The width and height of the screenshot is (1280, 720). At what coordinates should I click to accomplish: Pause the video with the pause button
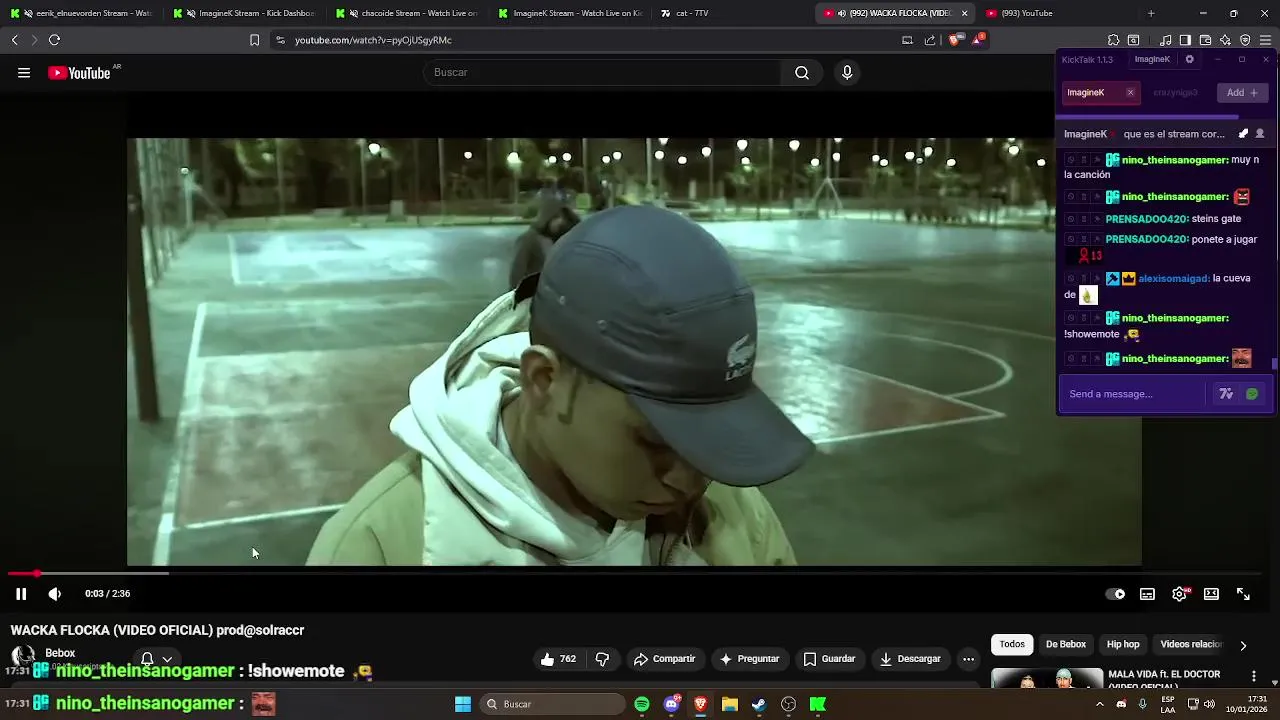point(21,594)
